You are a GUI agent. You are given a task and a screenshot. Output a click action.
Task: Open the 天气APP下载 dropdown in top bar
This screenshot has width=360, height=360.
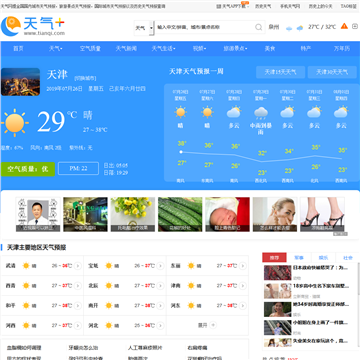[233, 6]
